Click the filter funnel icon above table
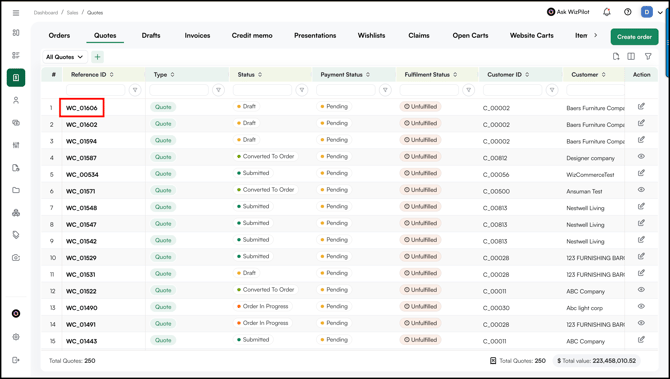The height and width of the screenshot is (379, 670). point(648,56)
